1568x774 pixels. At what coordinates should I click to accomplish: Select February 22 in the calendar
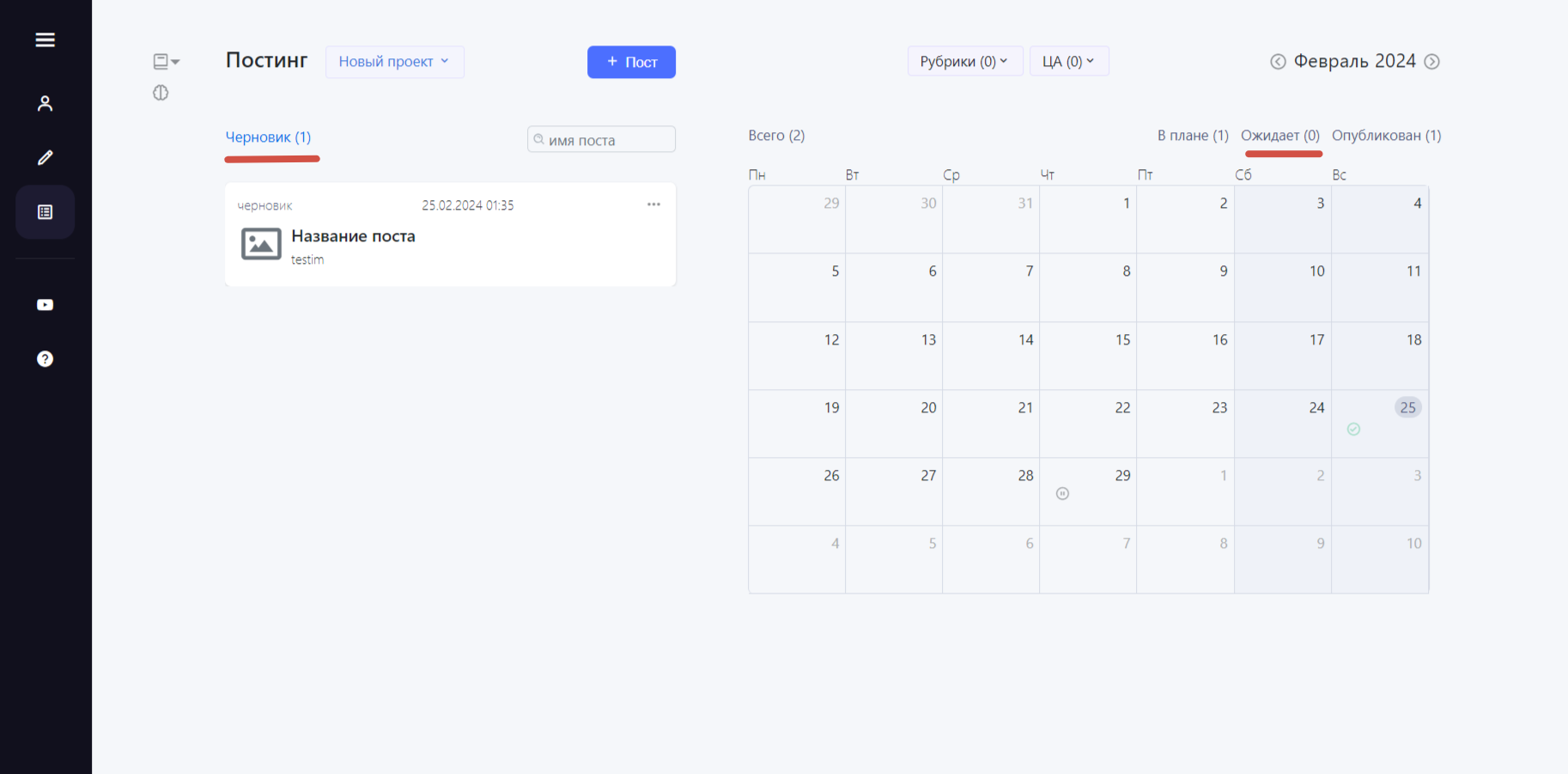tap(1088, 424)
